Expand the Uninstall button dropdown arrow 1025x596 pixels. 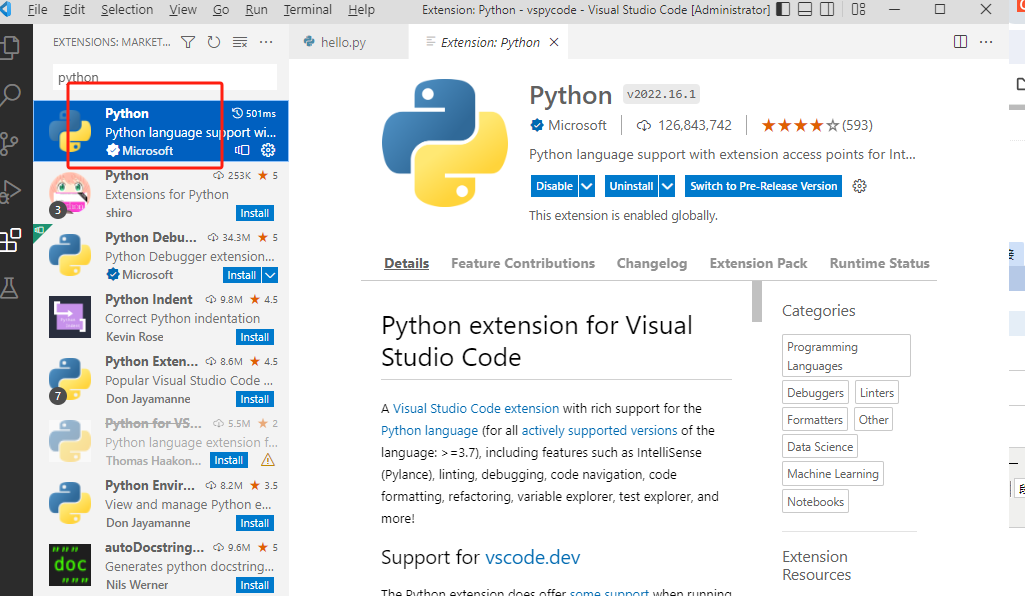coord(667,186)
